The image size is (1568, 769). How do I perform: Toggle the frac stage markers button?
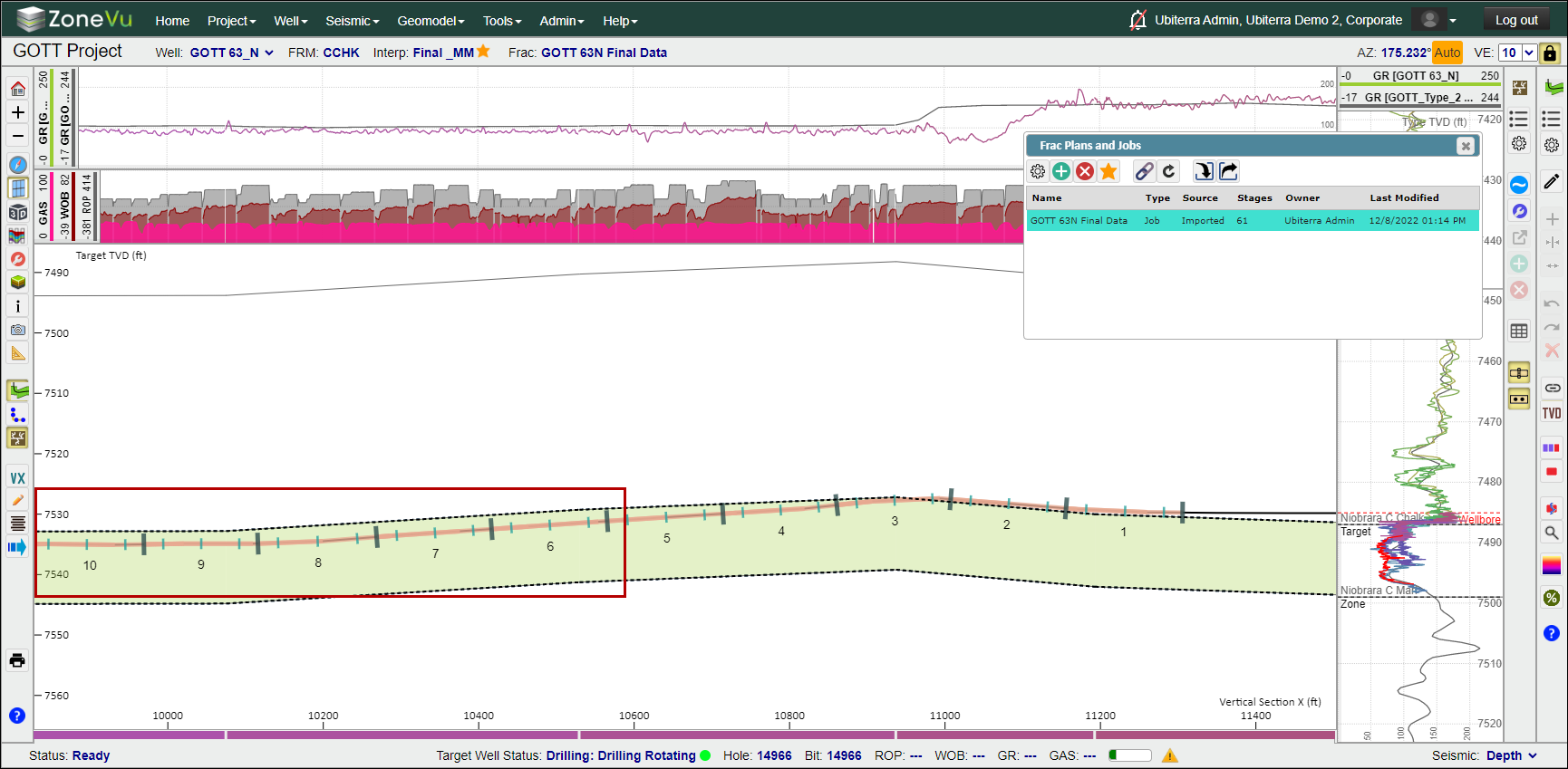tap(17, 438)
